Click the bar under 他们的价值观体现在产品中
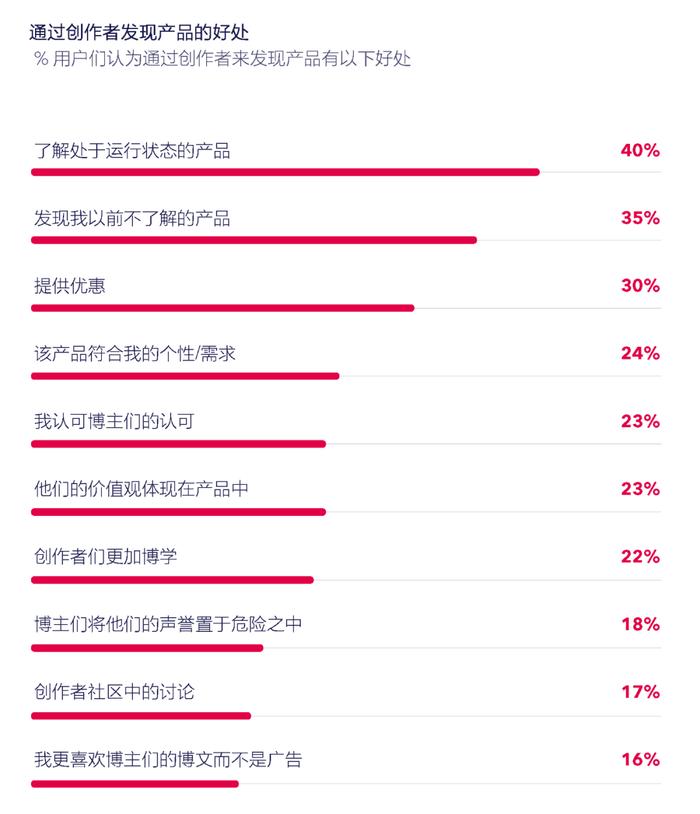 [x=179, y=512]
